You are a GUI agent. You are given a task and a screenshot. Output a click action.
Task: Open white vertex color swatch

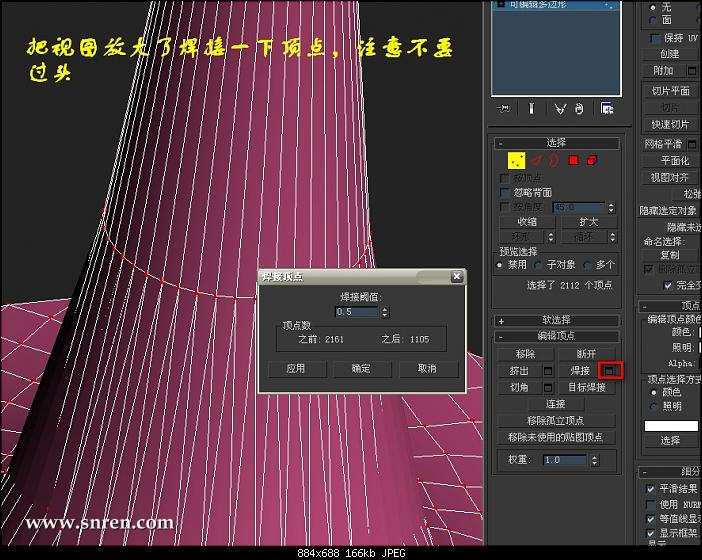[671, 426]
